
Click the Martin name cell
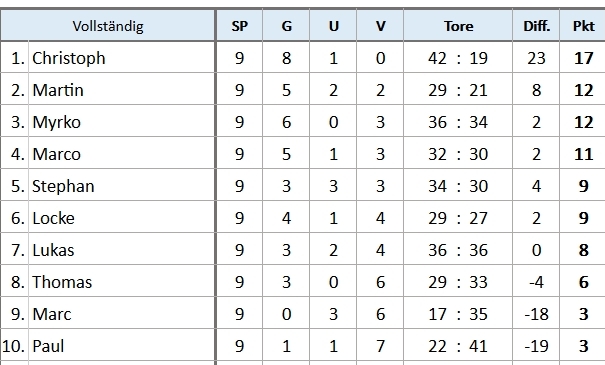click(122, 90)
